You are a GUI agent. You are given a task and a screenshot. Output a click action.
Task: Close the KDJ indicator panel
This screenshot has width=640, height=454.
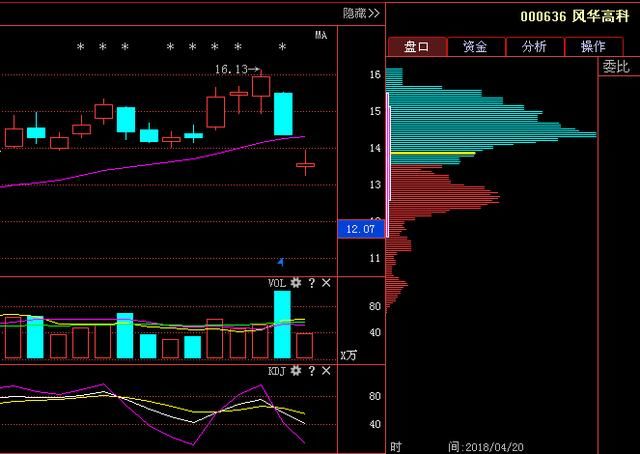coord(326,372)
